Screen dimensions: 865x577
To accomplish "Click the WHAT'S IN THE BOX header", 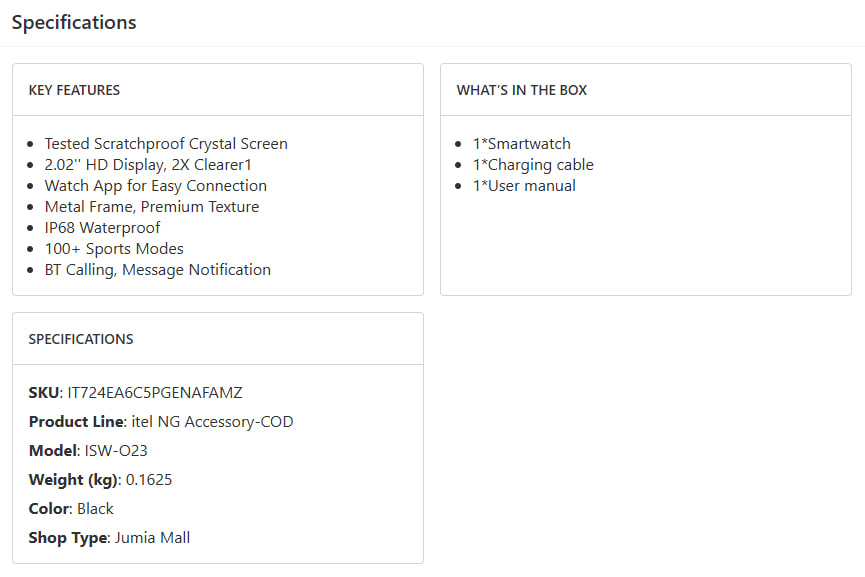I will (x=522, y=90).
